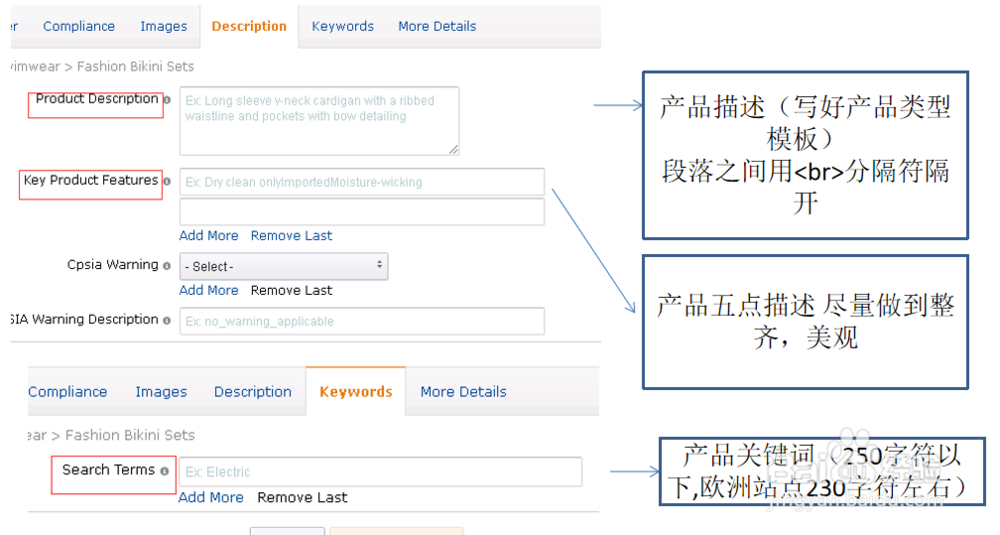Switch to Images tab in upper form
Screen dimensions: 1000x535
click(164, 26)
